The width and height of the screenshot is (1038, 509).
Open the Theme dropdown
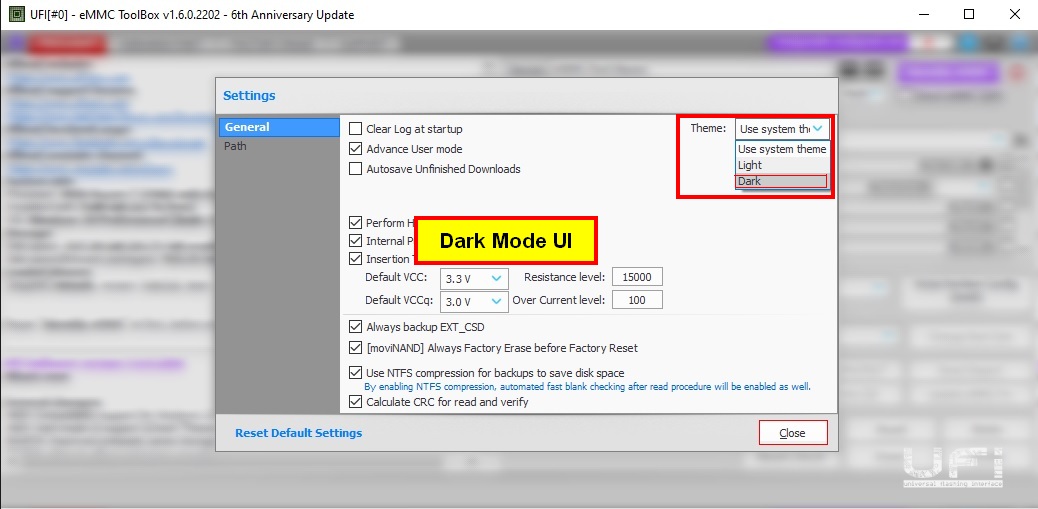[x=782, y=128]
